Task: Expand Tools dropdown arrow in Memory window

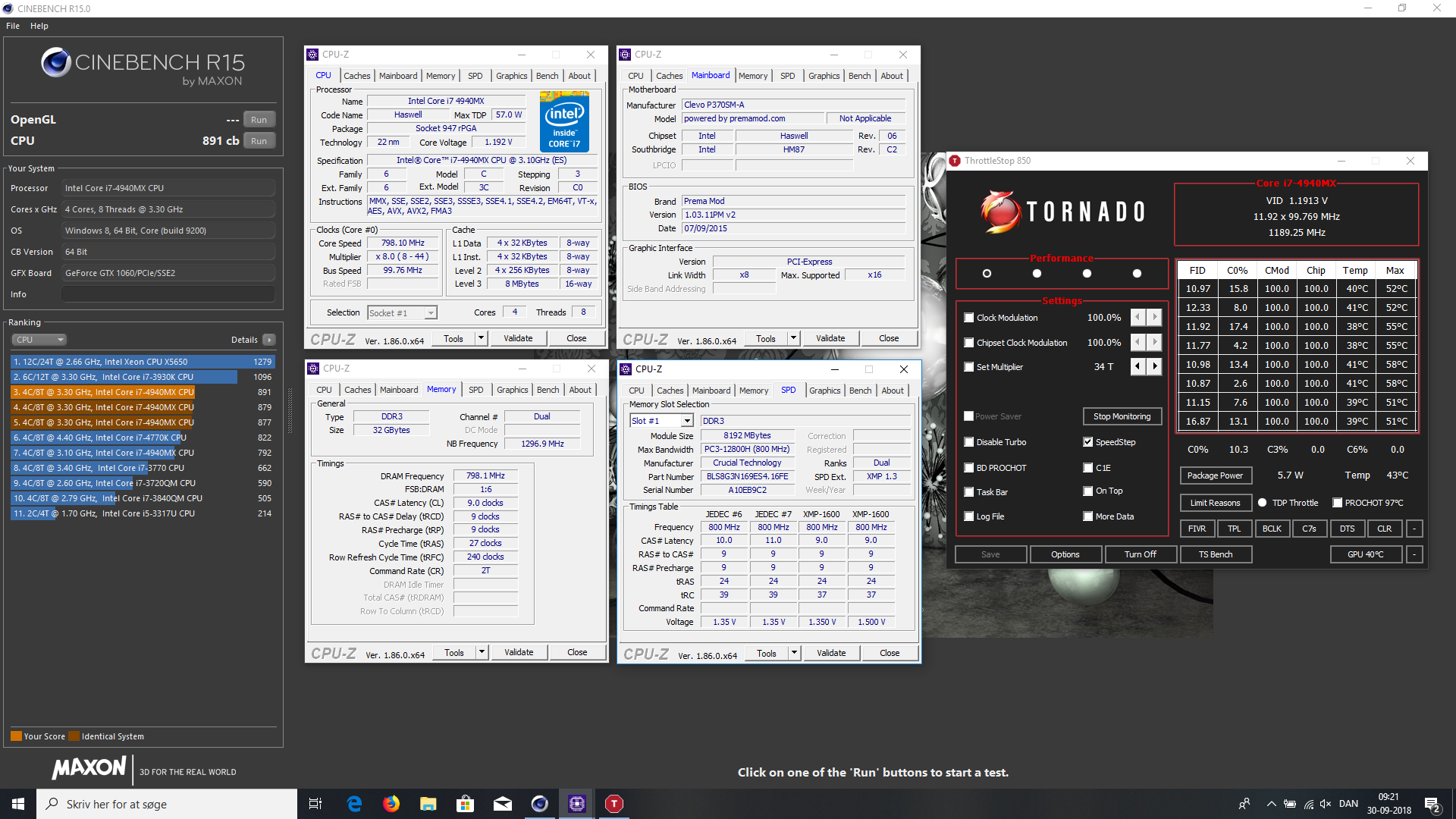Action: [482, 652]
